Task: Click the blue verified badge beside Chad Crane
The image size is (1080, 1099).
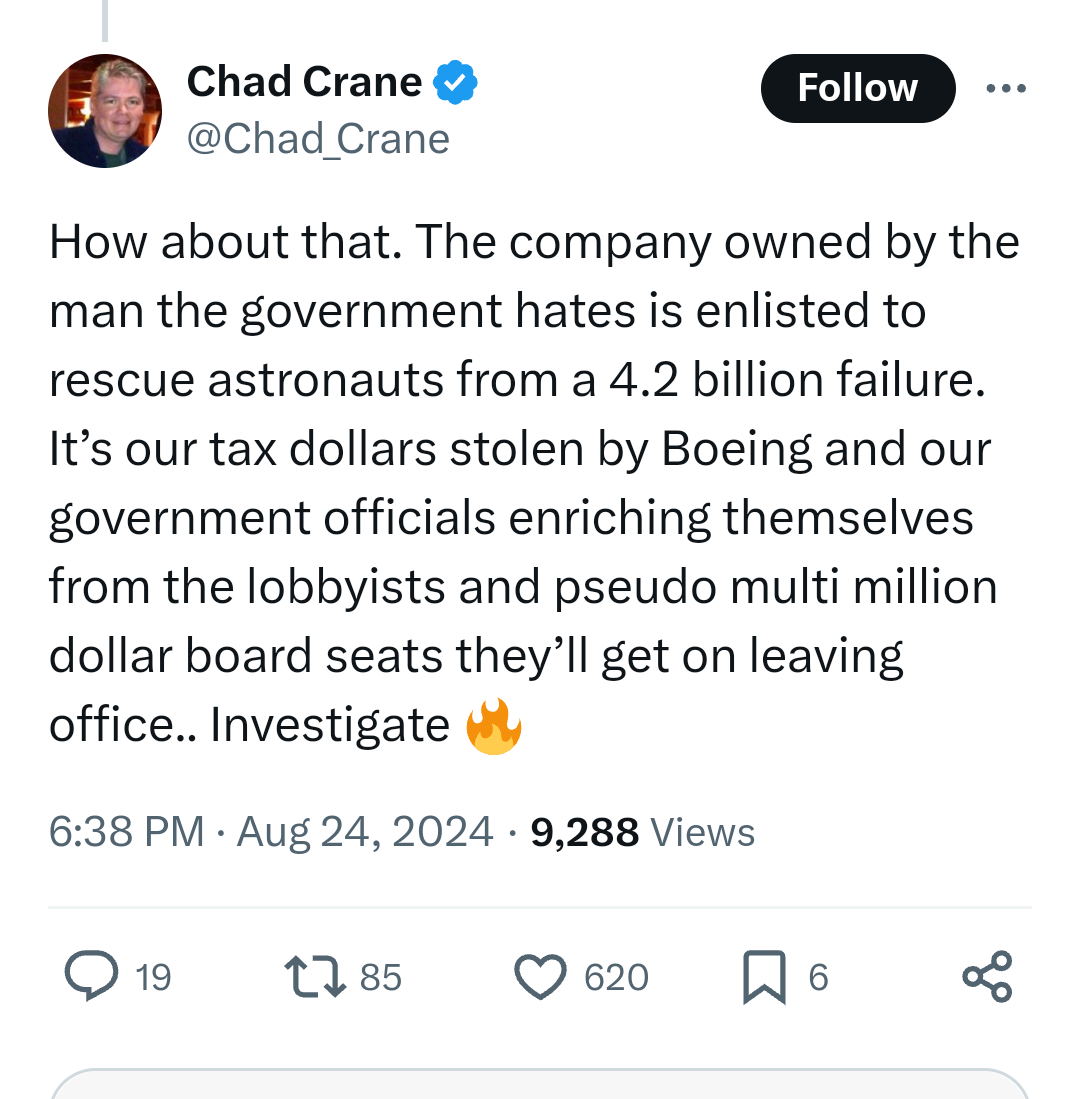Action: point(455,83)
